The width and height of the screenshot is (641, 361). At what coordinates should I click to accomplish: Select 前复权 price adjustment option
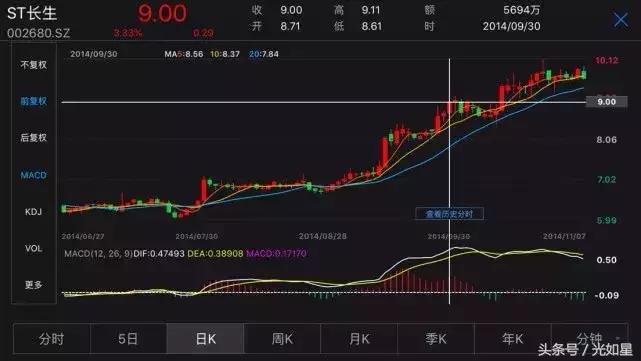click(34, 101)
